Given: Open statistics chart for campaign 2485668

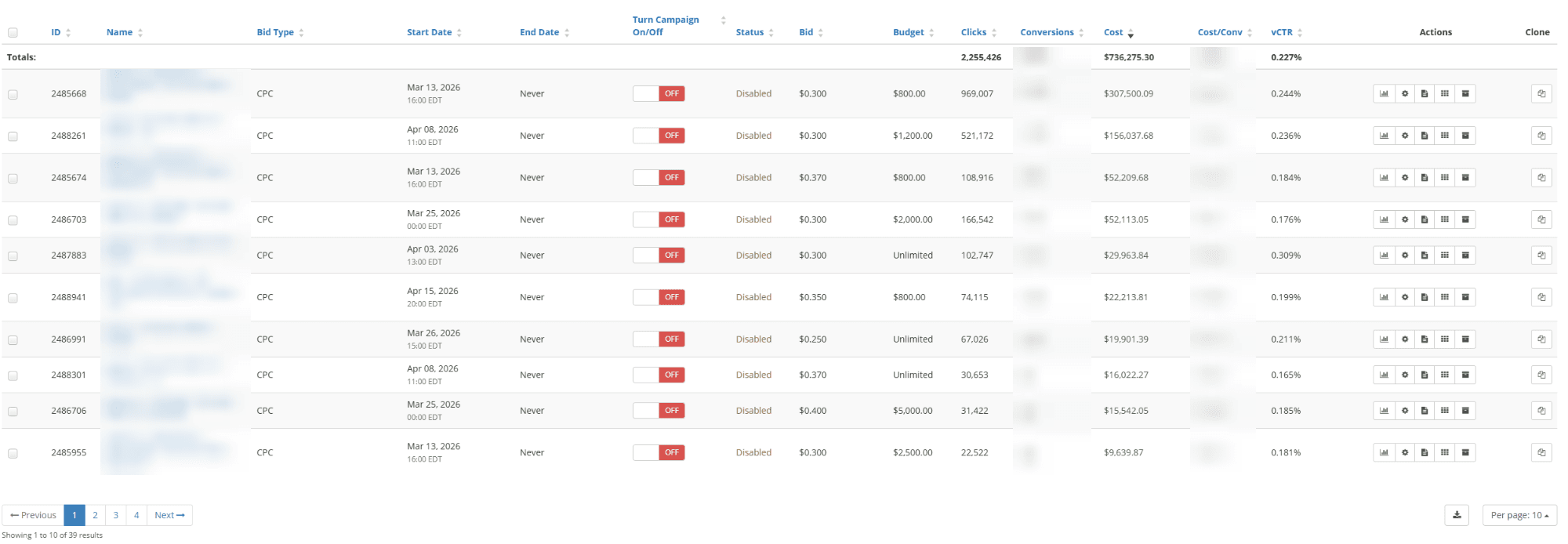Looking at the screenshot, I should click(x=1384, y=94).
